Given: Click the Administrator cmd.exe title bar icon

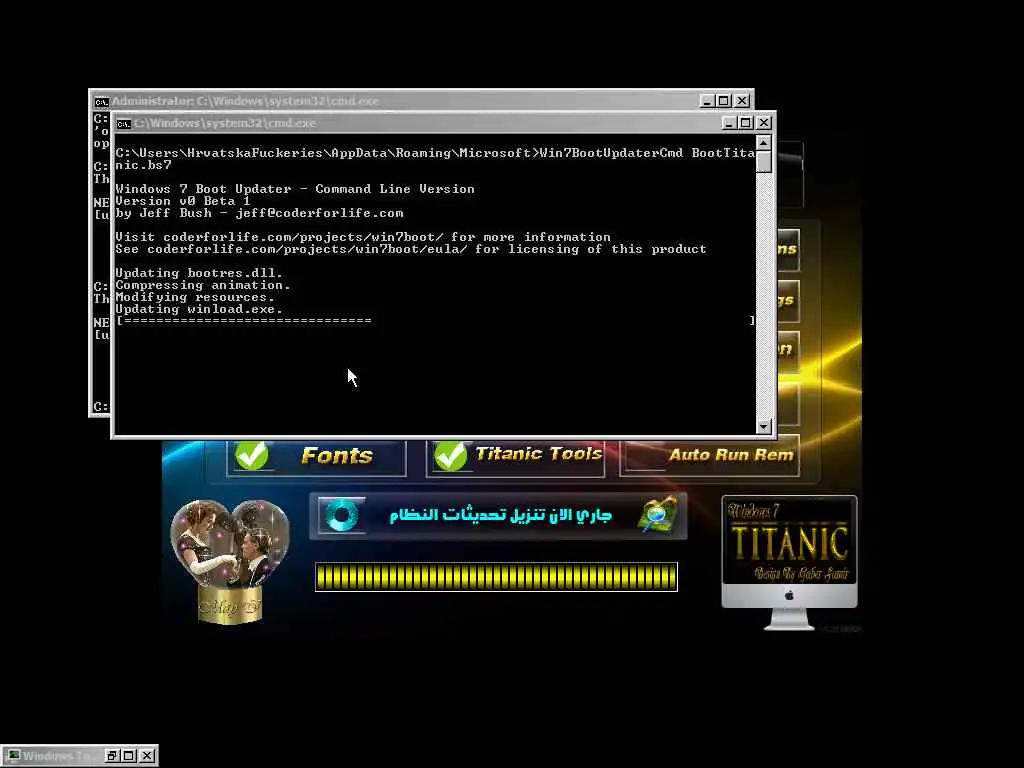Looking at the screenshot, I should [101, 101].
